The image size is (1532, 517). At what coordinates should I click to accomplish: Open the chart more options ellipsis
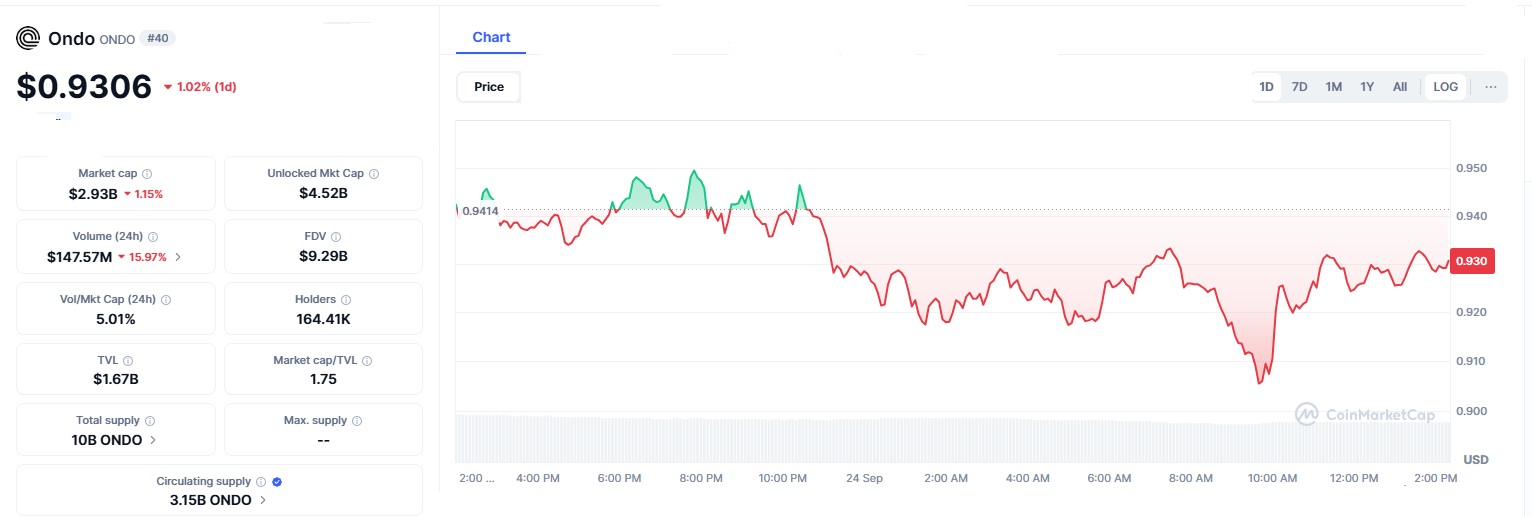click(1491, 87)
